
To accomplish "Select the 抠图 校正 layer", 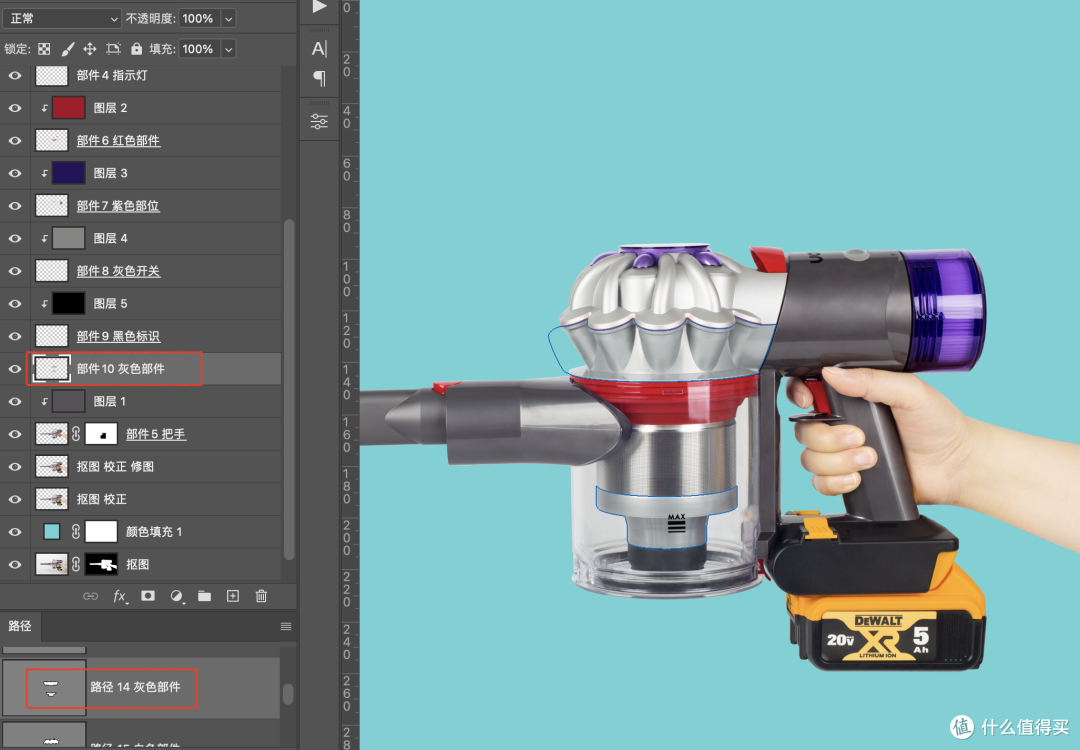I will (x=141, y=499).
